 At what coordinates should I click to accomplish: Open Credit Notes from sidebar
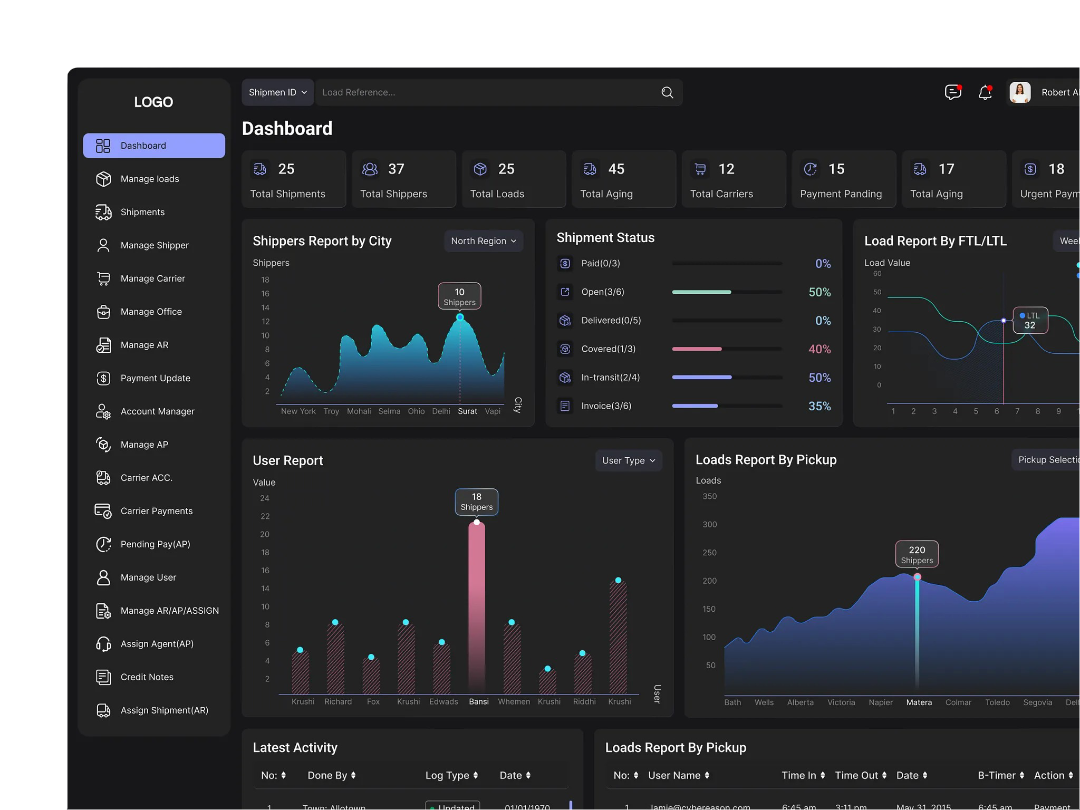tap(146, 677)
